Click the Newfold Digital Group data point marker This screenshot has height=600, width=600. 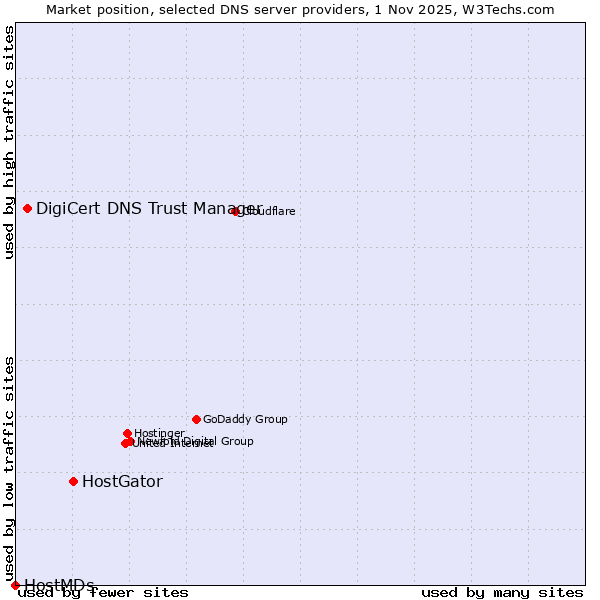point(130,441)
